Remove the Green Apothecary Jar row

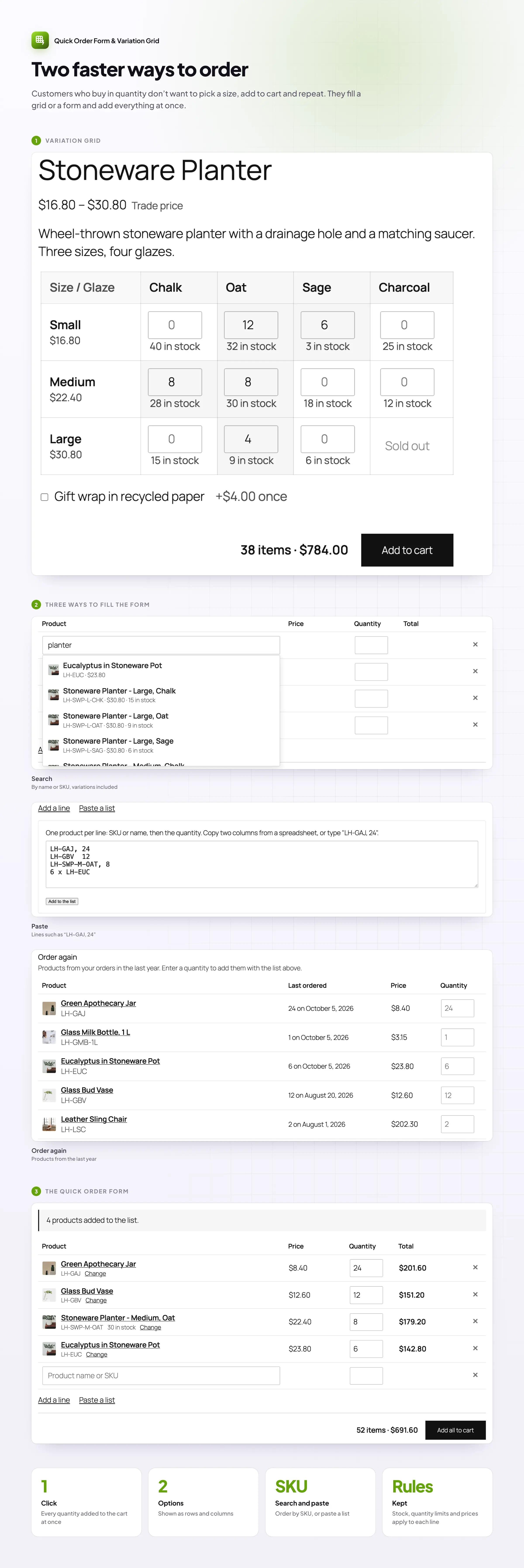(x=475, y=1267)
